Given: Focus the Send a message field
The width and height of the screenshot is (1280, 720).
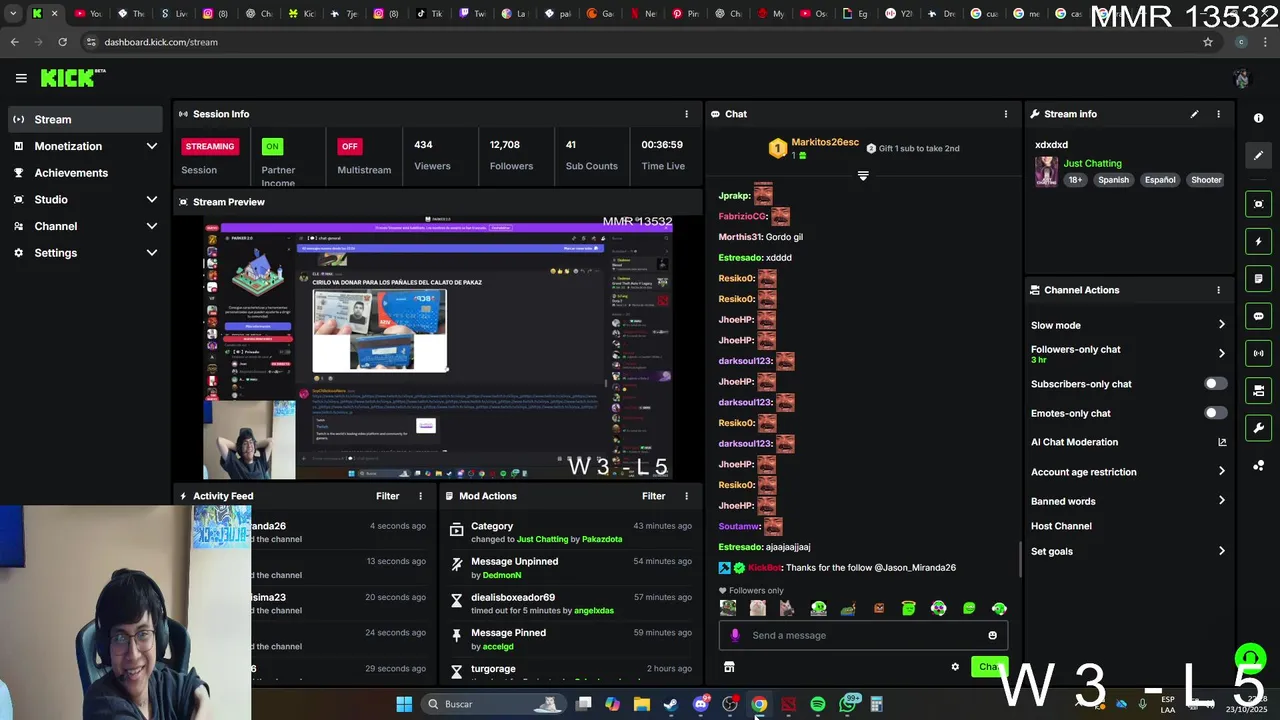Looking at the screenshot, I should 863,635.
